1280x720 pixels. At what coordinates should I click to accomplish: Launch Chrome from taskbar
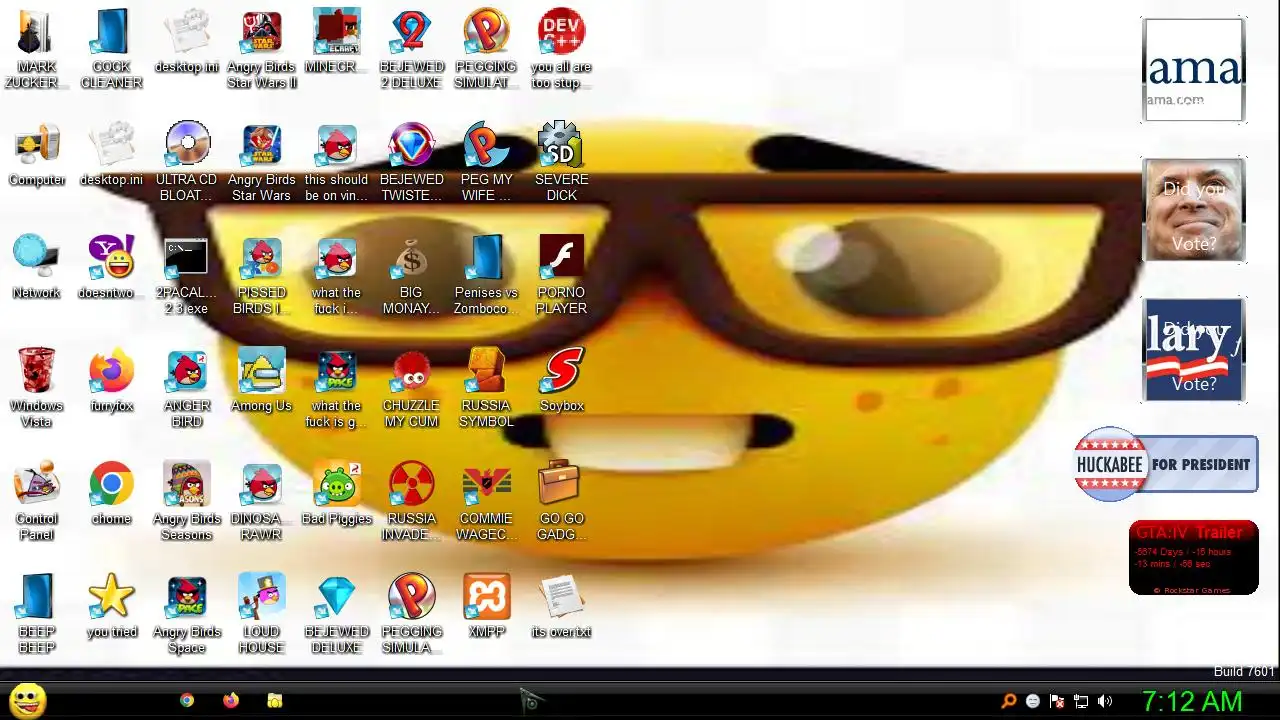click(187, 701)
